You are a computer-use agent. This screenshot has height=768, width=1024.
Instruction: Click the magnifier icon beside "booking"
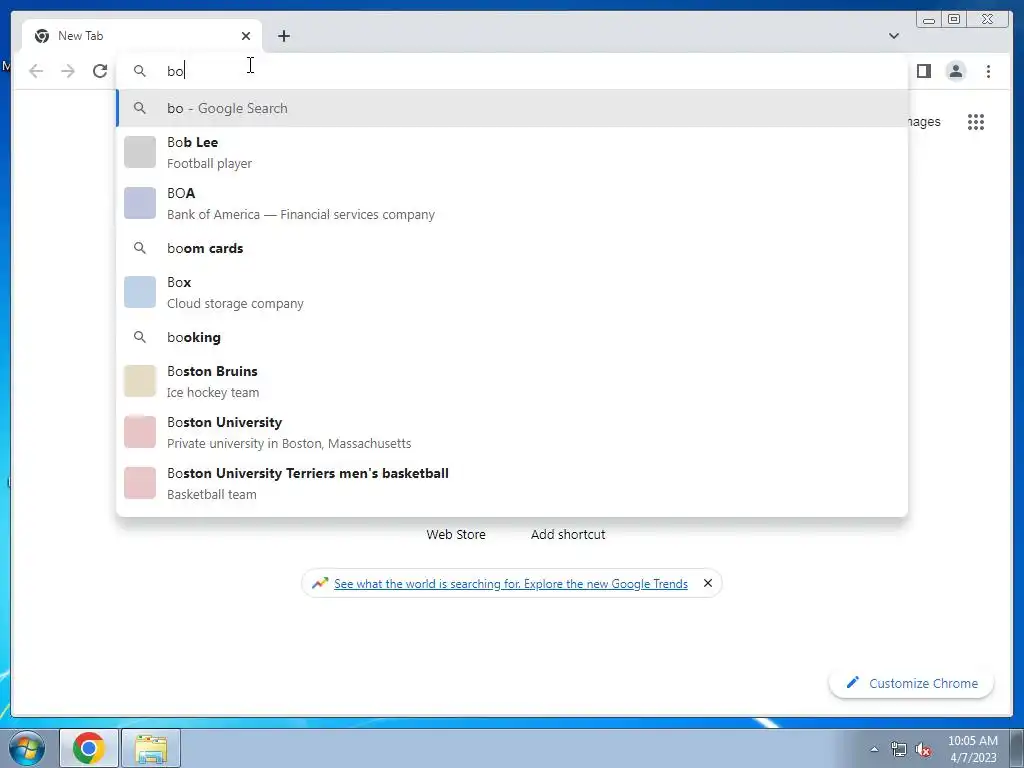(x=139, y=337)
